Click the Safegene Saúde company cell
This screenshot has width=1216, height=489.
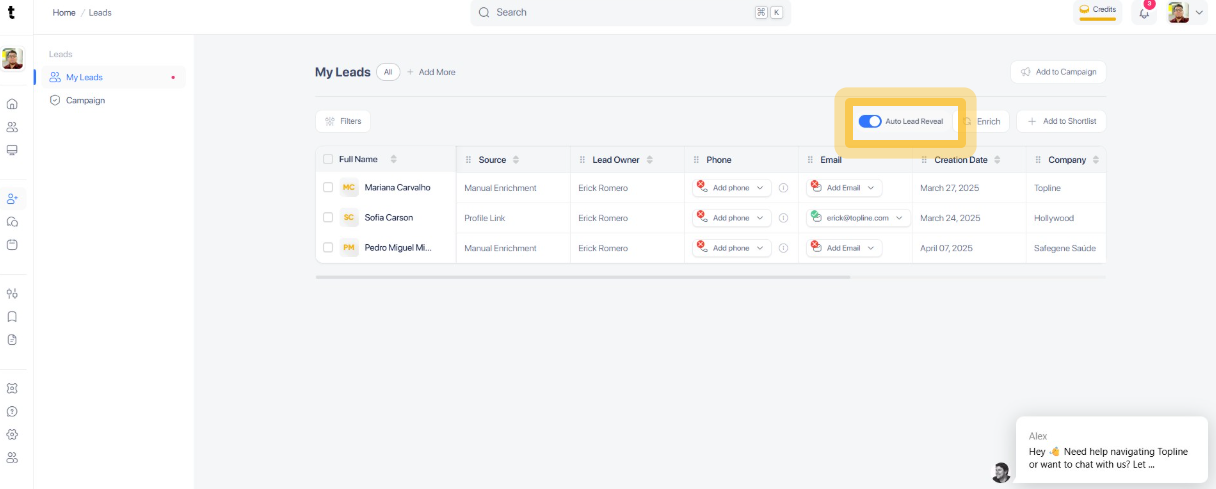(x=1068, y=248)
